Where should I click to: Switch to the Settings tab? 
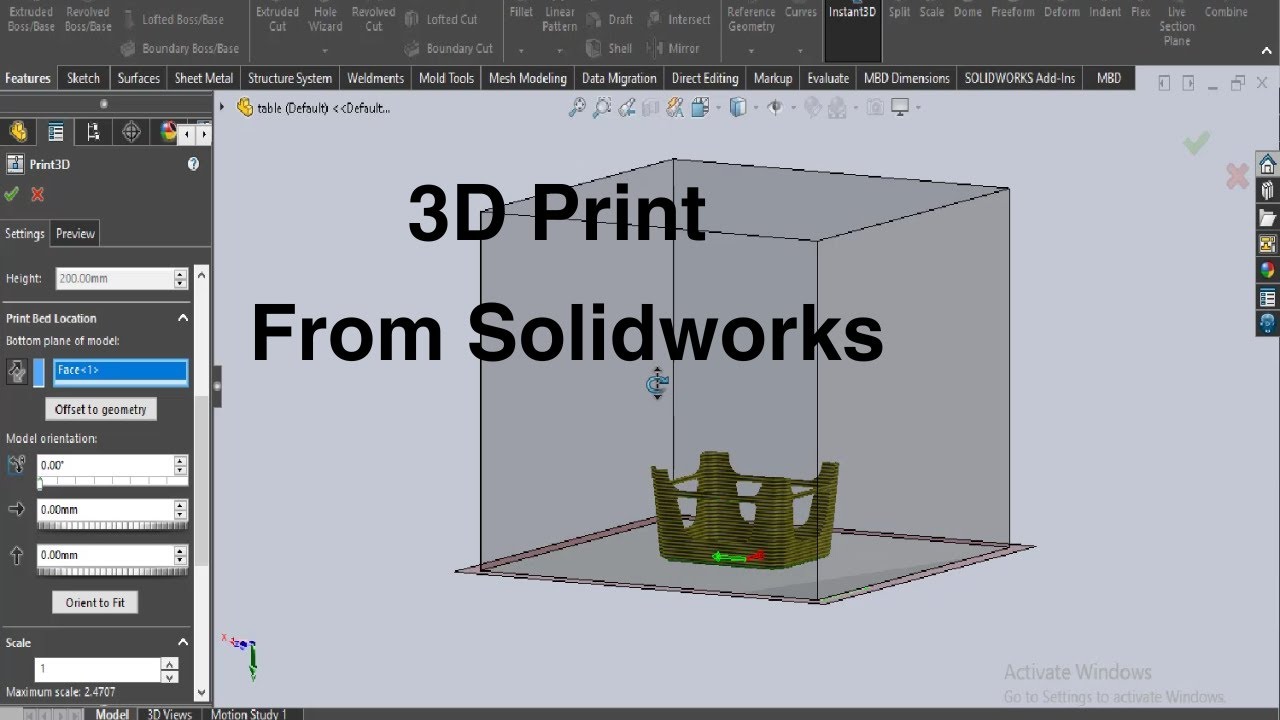click(25, 233)
